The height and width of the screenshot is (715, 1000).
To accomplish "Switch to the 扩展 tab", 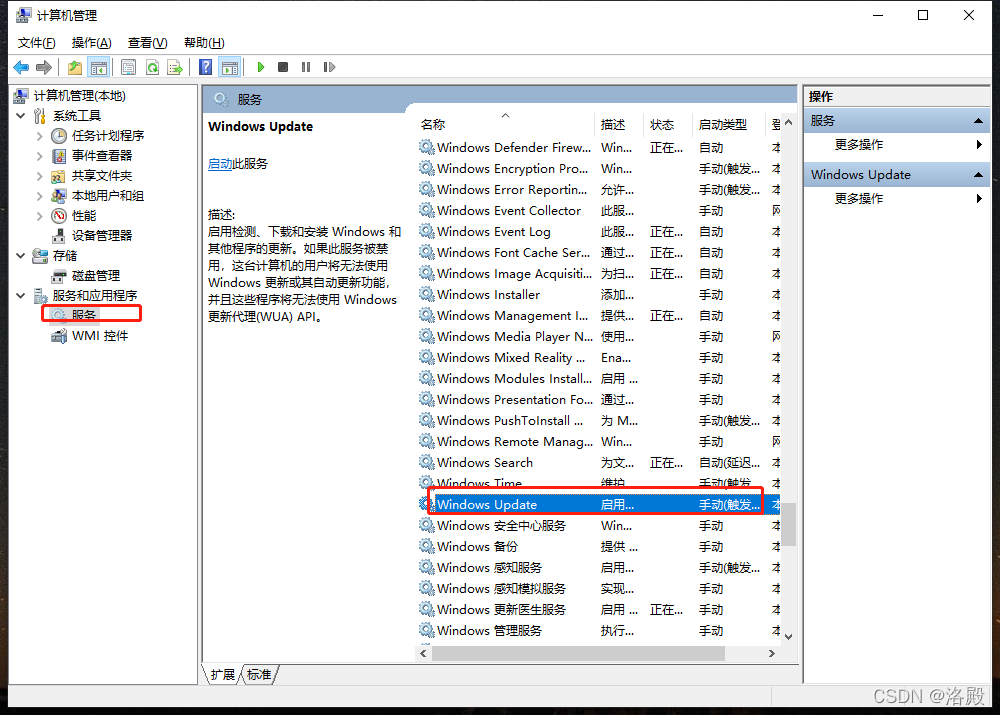I will (x=223, y=675).
